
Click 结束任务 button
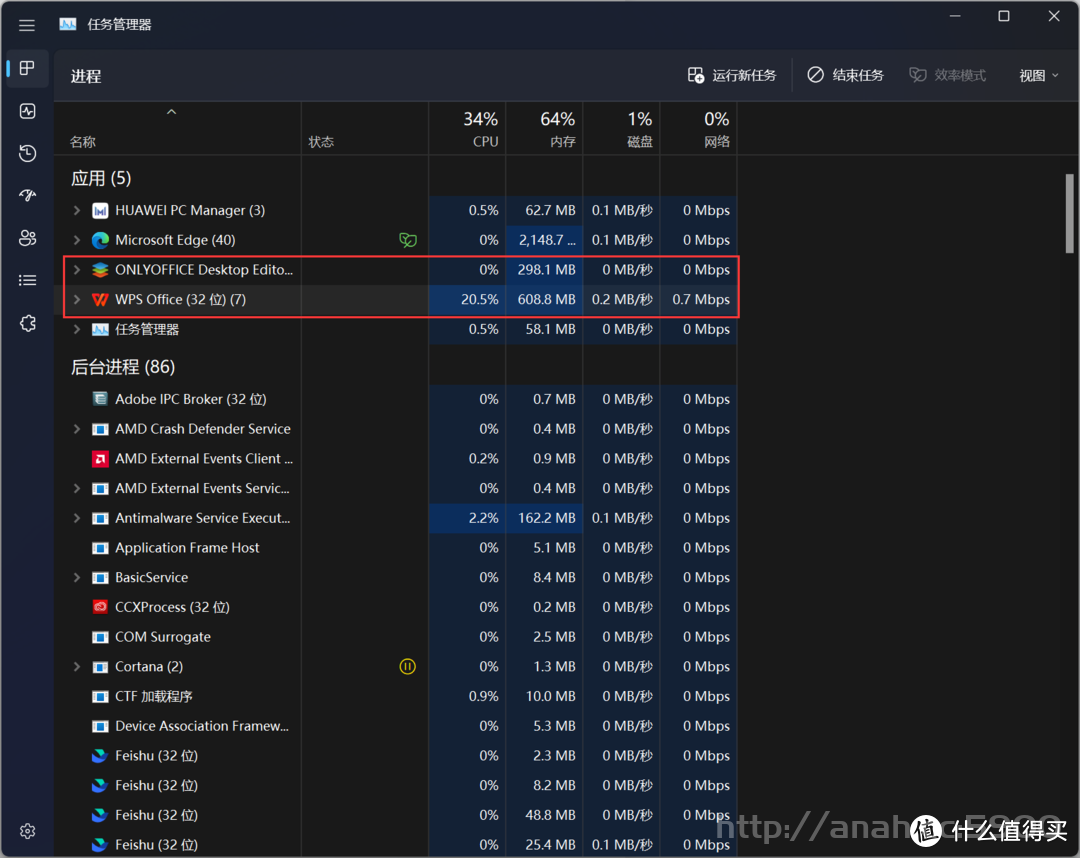coord(845,75)
